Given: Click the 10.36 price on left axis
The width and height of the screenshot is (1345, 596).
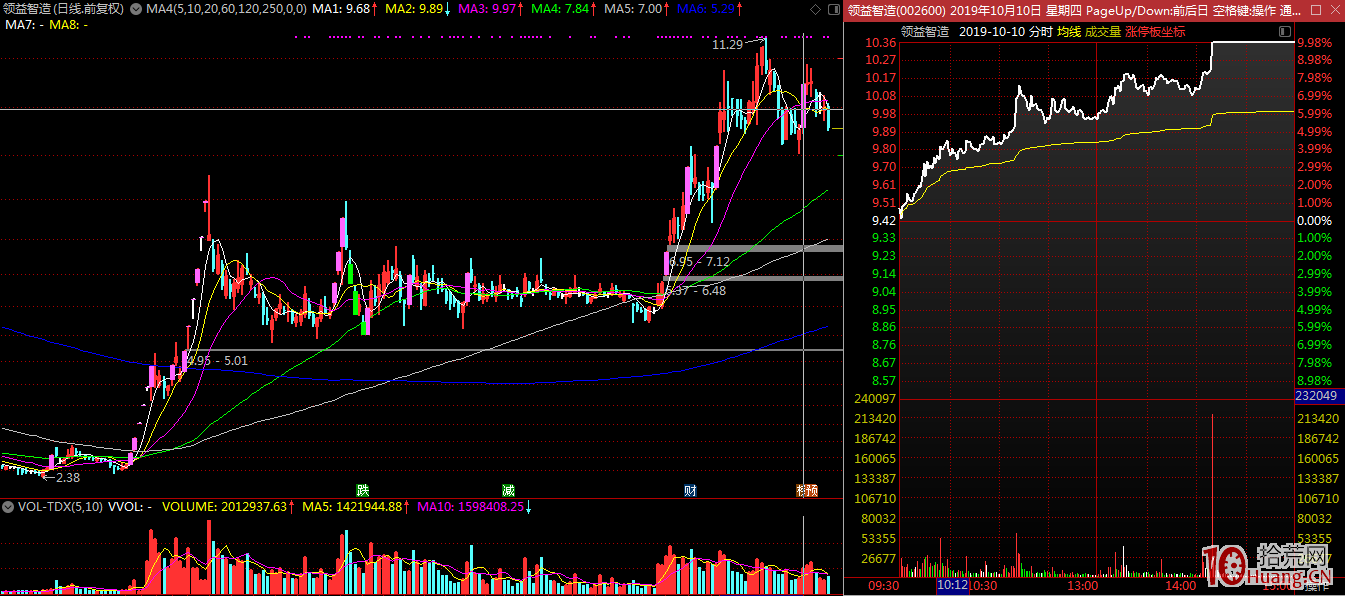Looking at the screenshot, I should 880,43.
